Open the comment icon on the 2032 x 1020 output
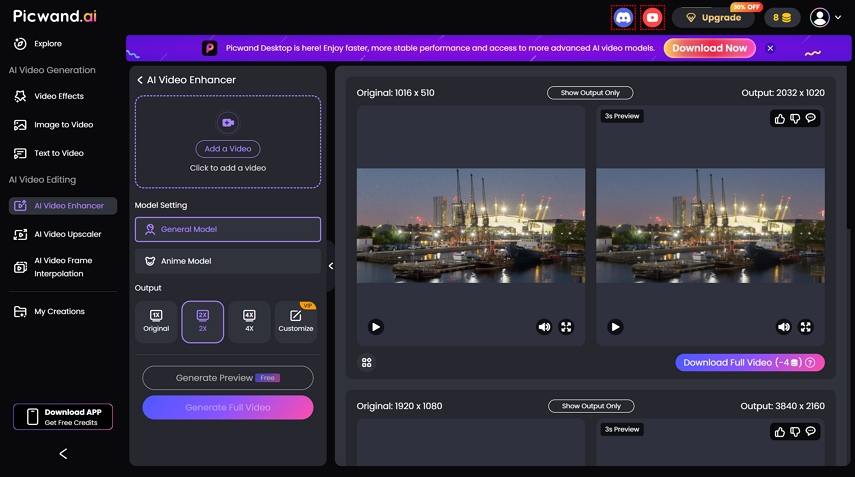The height and width of the screenshot is (477, 855). pyautogui.click(x=811, y=118)
